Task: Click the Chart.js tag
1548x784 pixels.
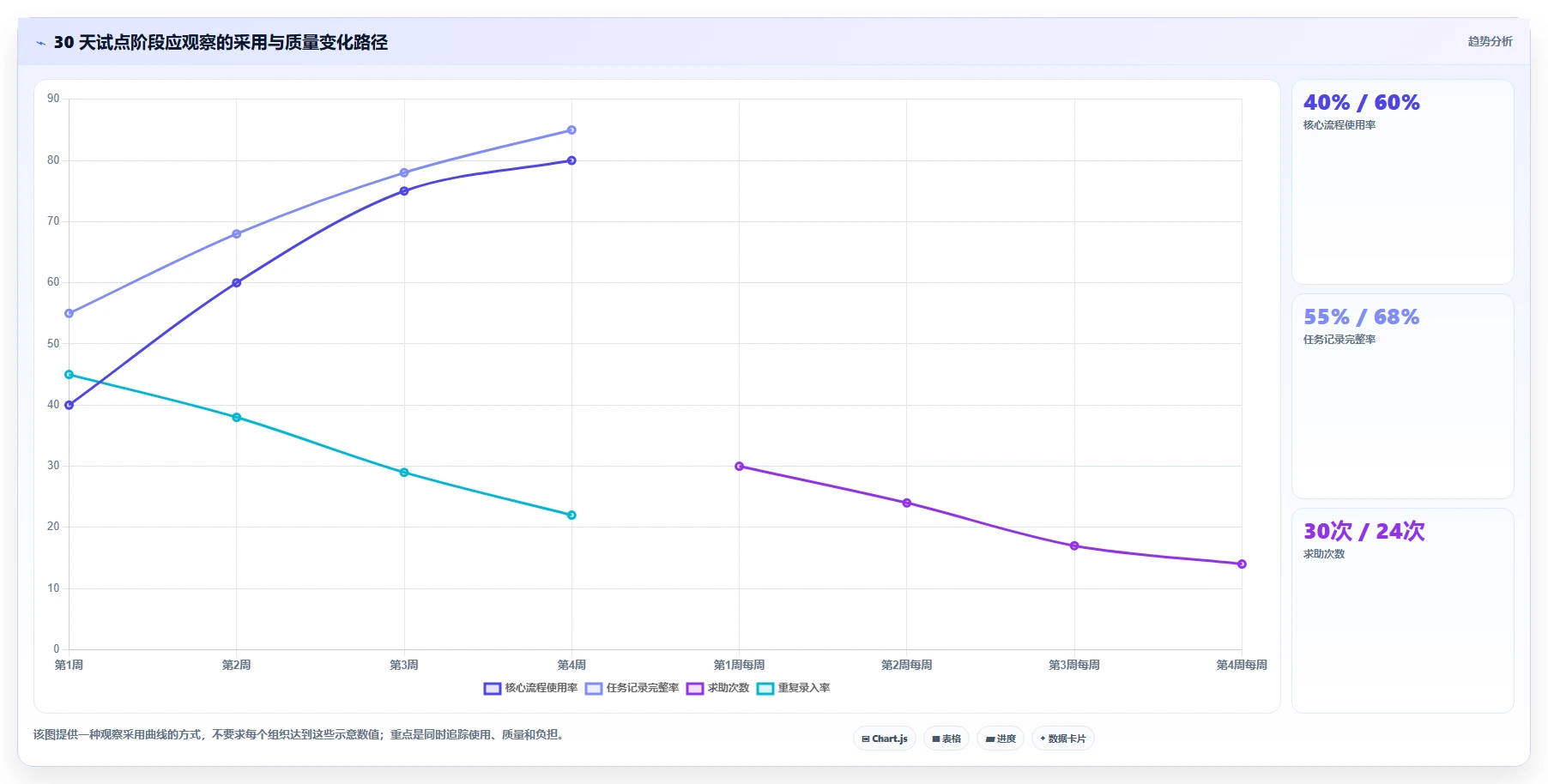Action: (x=885, y=739)
